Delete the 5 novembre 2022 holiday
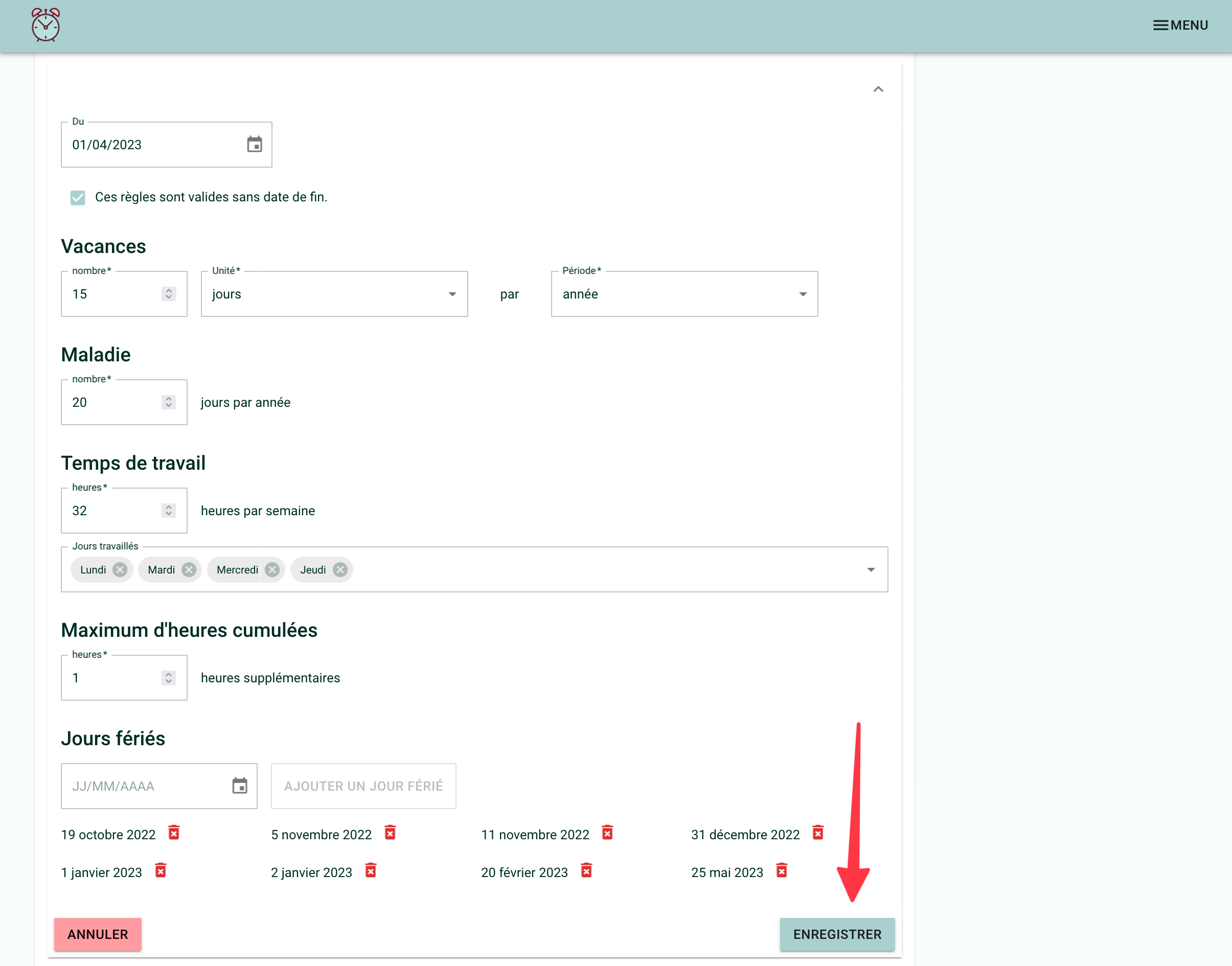This screenshot has height=966, width=1232. pos(390,833)
